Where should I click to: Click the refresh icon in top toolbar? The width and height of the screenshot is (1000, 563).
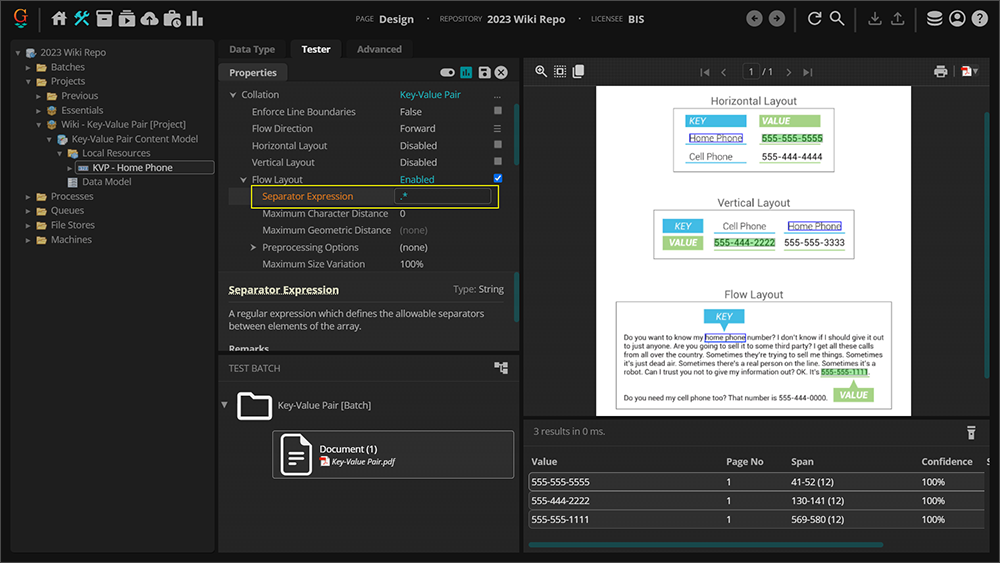click(x=814, y=18)
